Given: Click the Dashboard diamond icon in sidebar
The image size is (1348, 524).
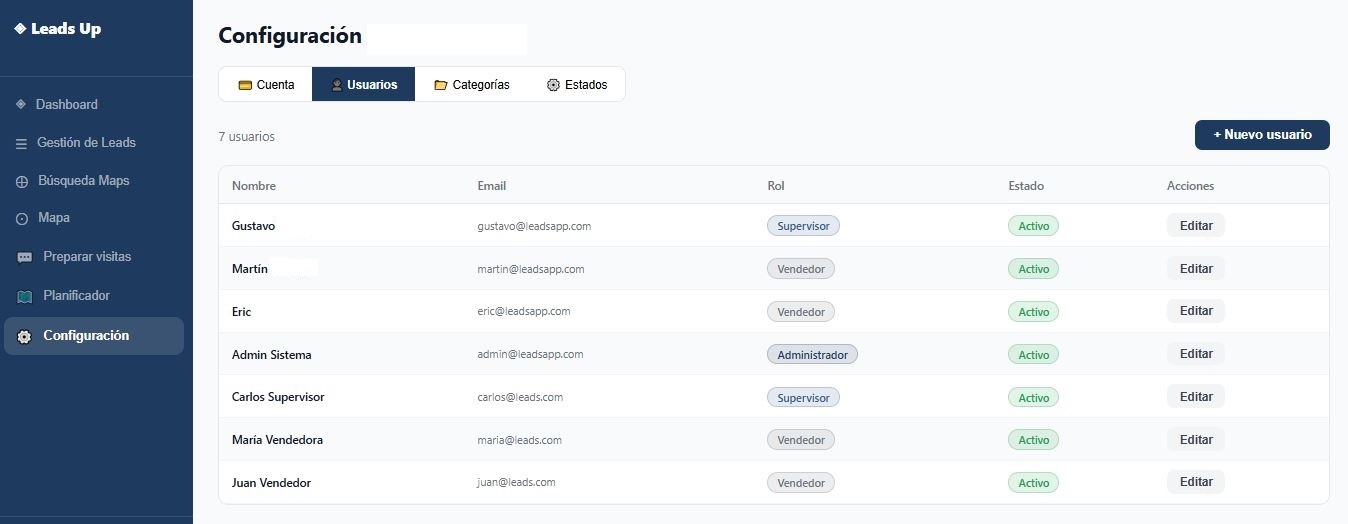Looking at the screenshot, I should [x=21, y=104].
